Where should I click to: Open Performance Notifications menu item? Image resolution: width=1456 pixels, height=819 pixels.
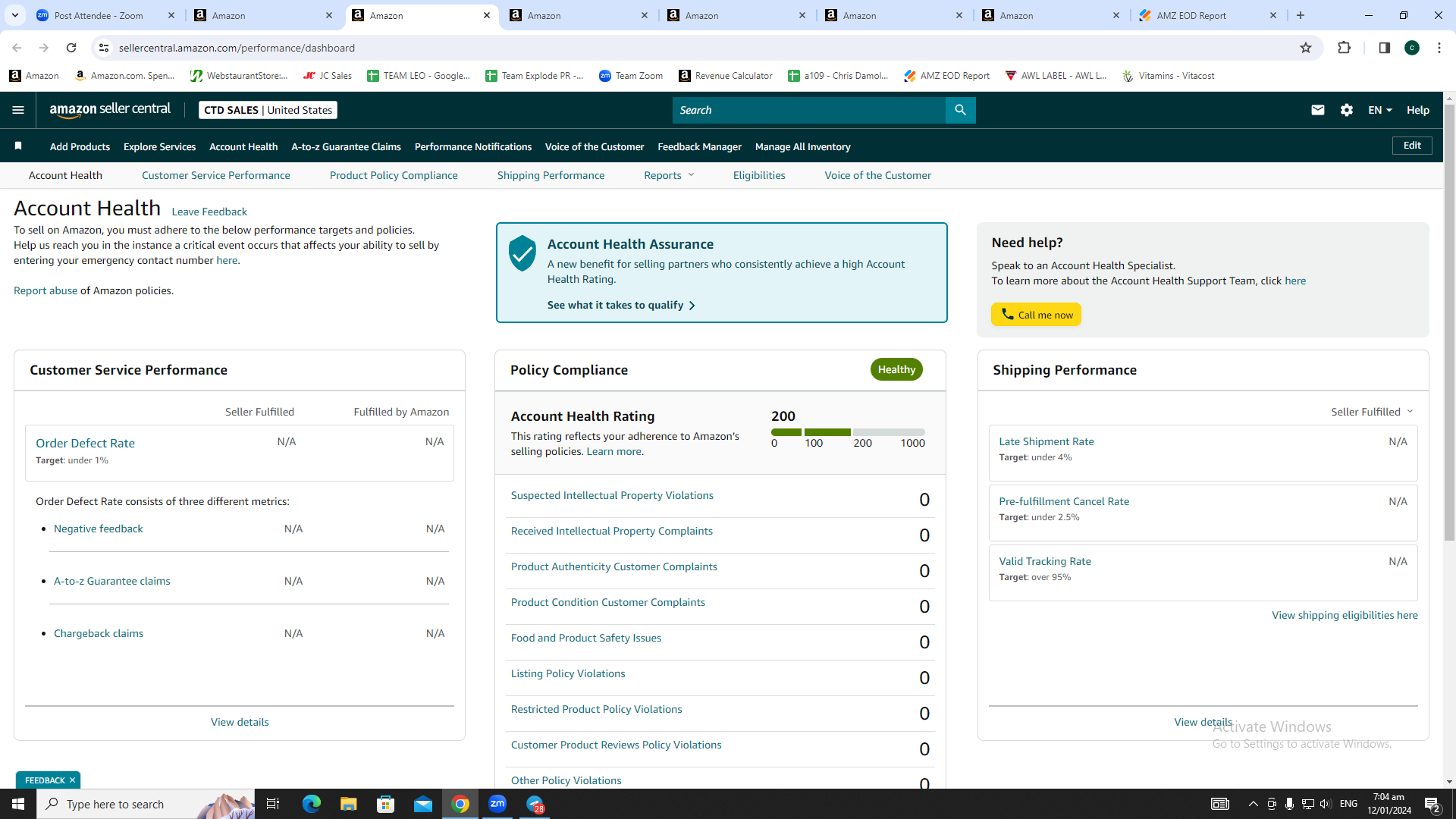[473, 146]
